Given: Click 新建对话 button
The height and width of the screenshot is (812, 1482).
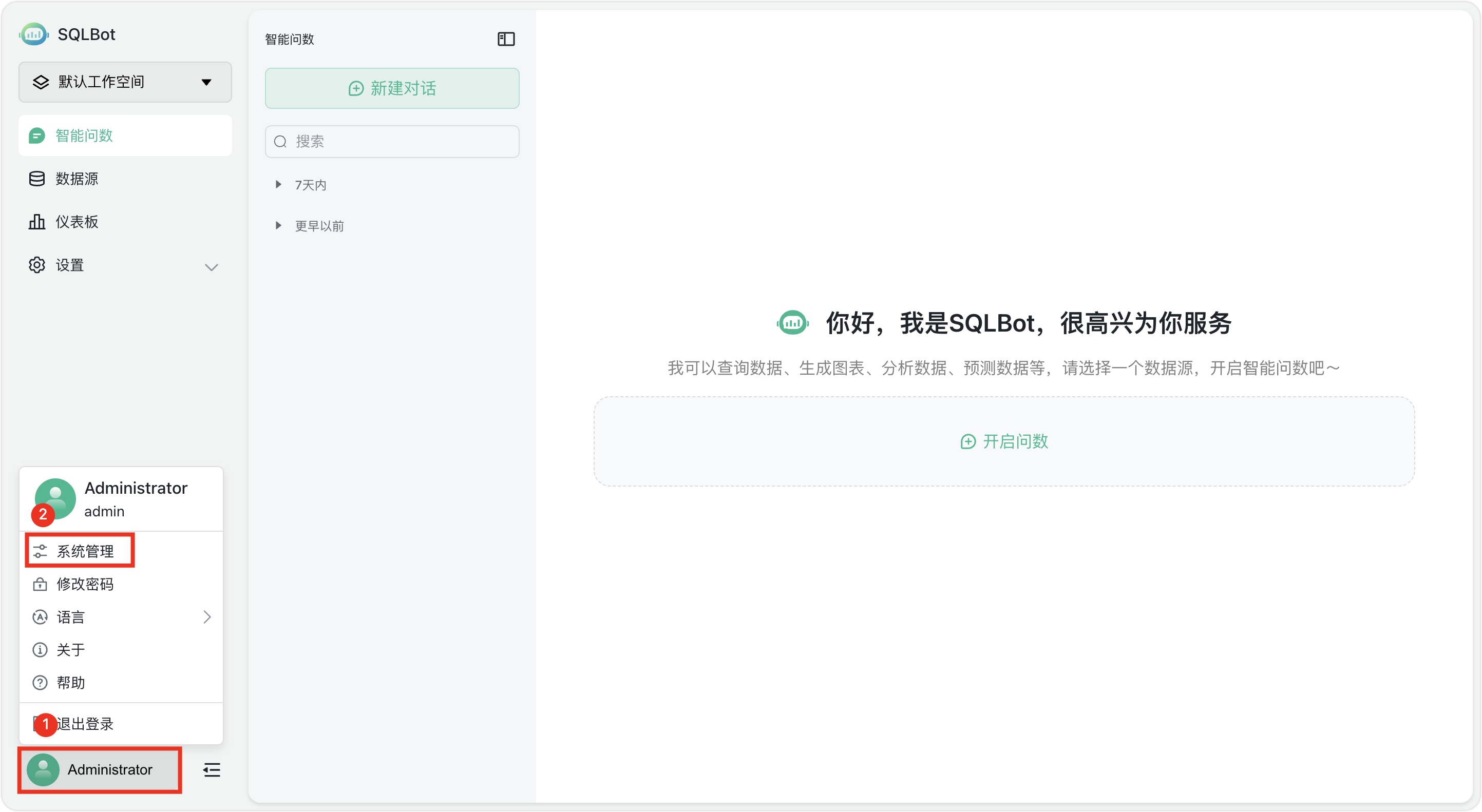Looking at the screenshot, I should click(392, 89).
